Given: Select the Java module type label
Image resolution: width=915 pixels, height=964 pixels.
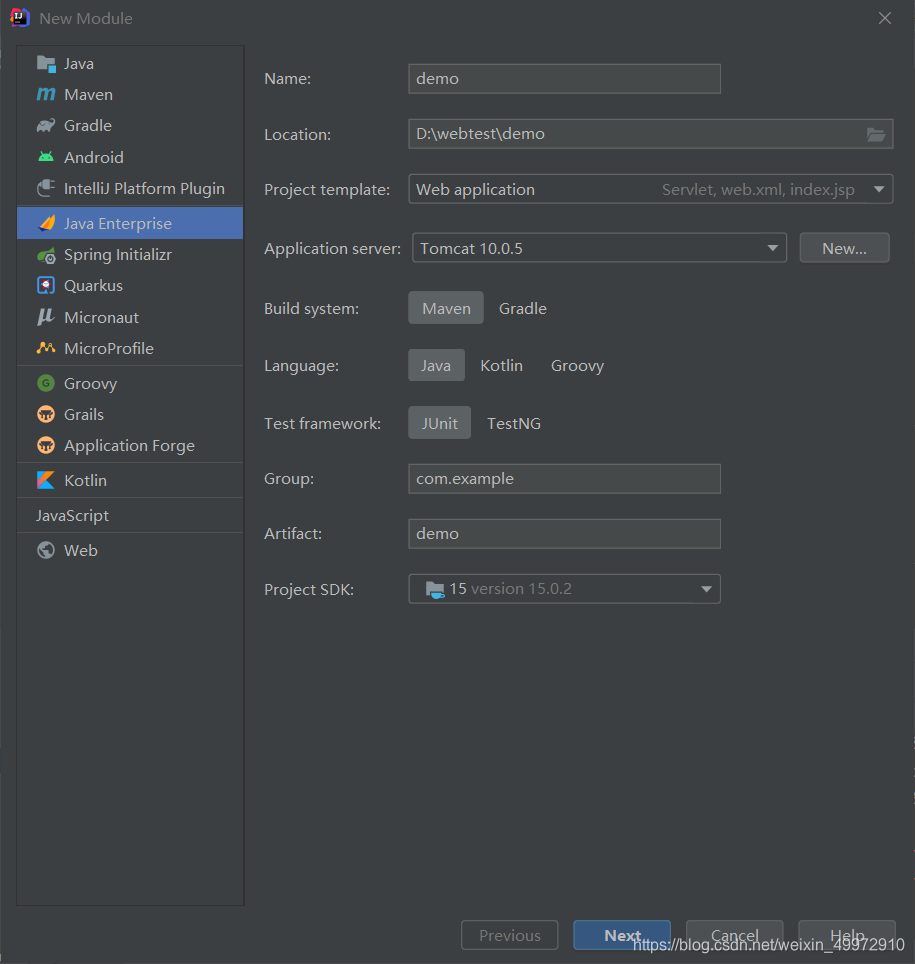Looking at the screenshot, I should click(x=79, y=63).
